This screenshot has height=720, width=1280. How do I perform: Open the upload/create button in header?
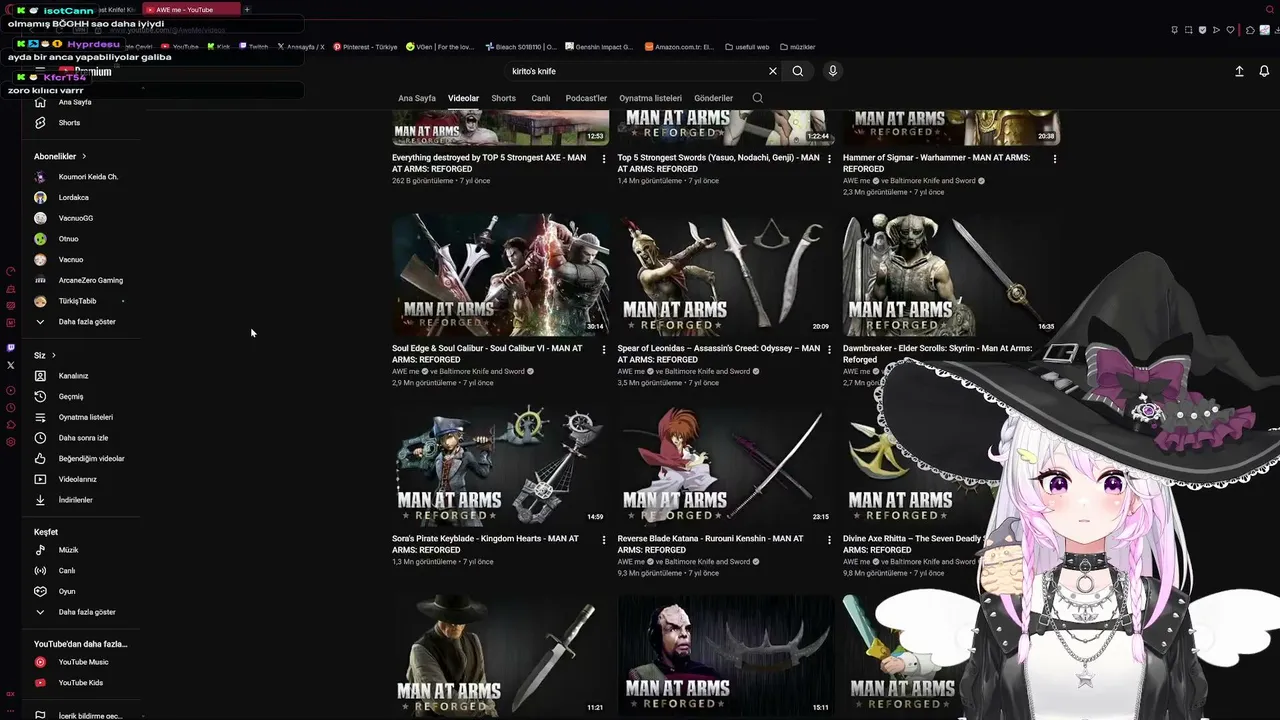pyautogui.click(x=1239, y=71)
